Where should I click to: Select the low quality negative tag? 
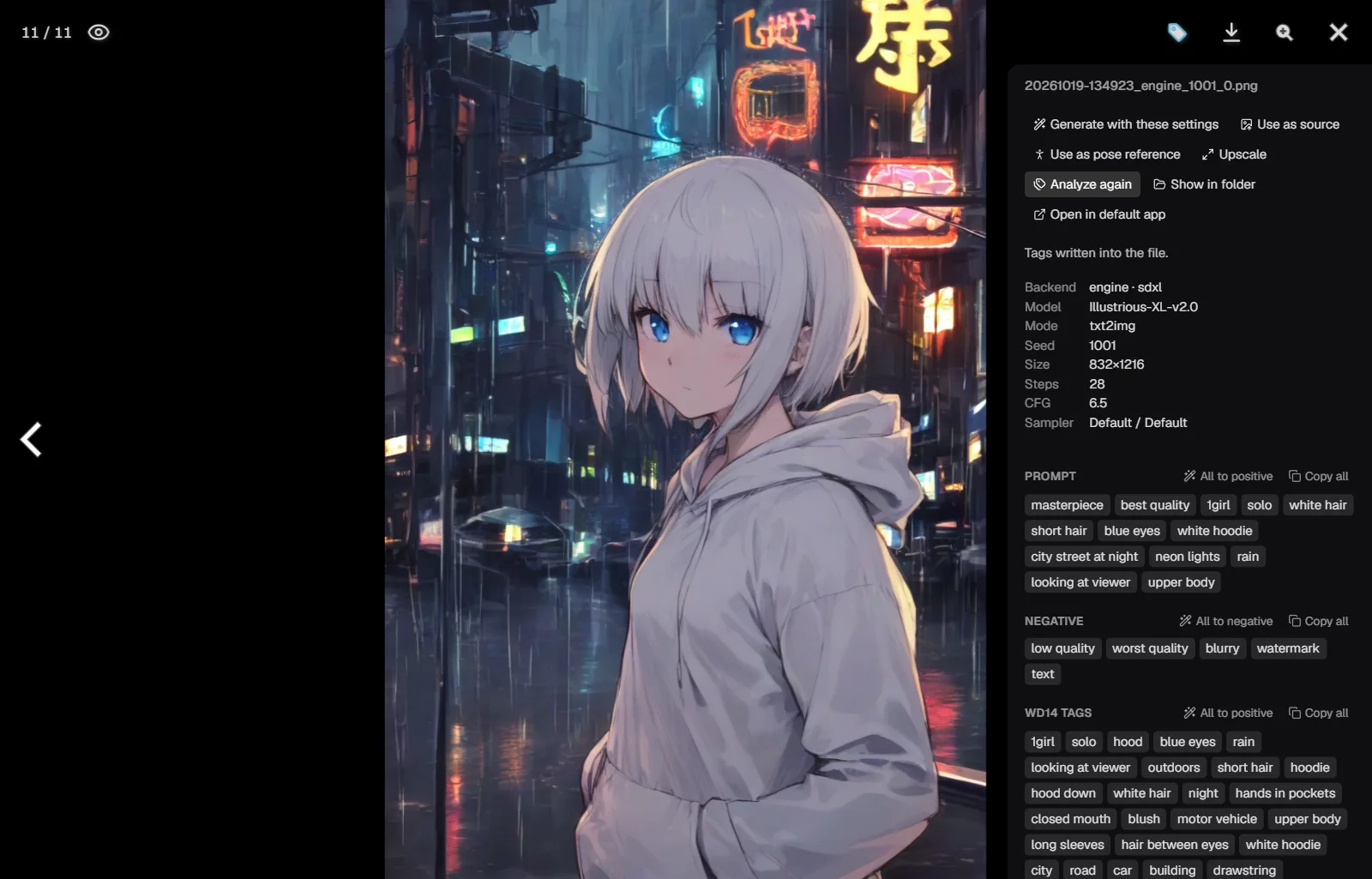(x=1062, y=648)
